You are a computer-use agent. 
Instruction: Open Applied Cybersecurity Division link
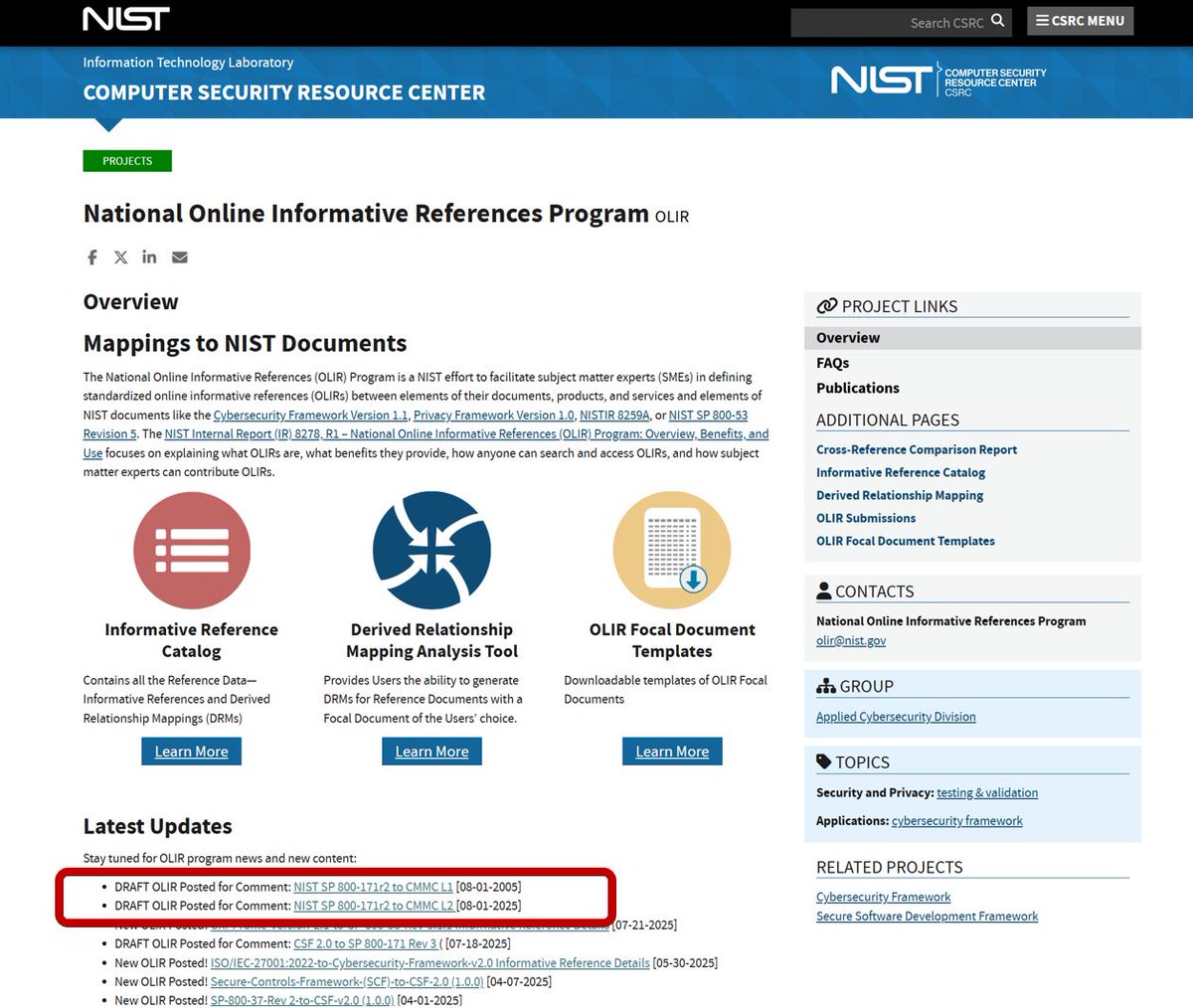896,717
